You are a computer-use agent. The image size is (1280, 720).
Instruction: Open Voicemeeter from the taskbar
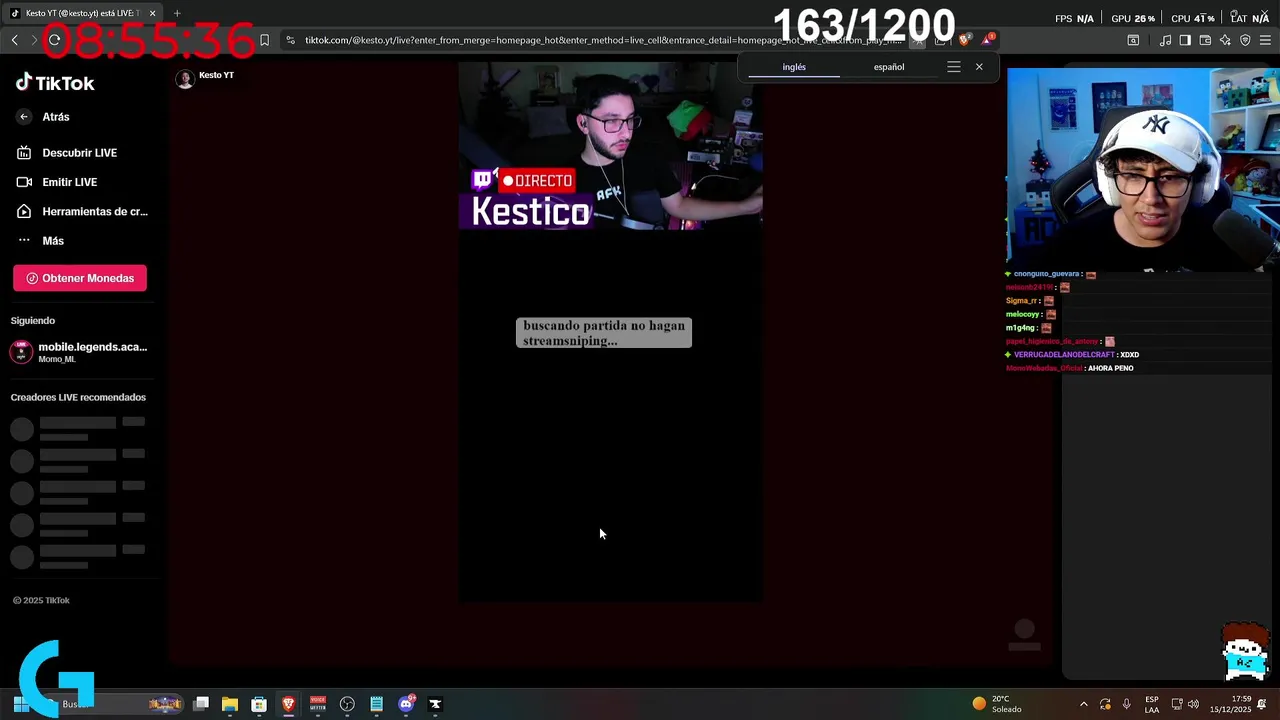(x=318, y=704)
